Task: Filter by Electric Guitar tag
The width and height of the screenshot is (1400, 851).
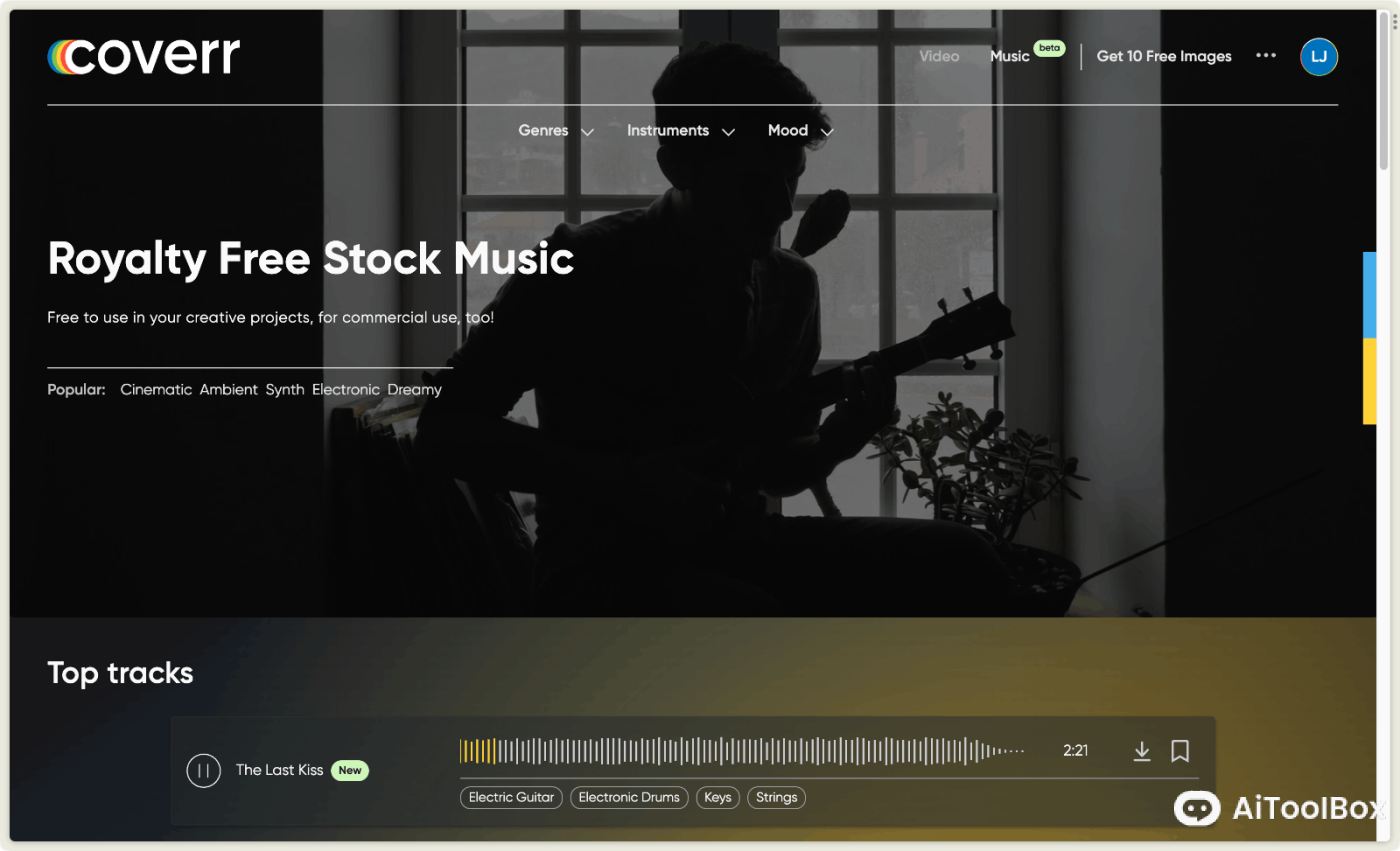Action: (511, 797)
